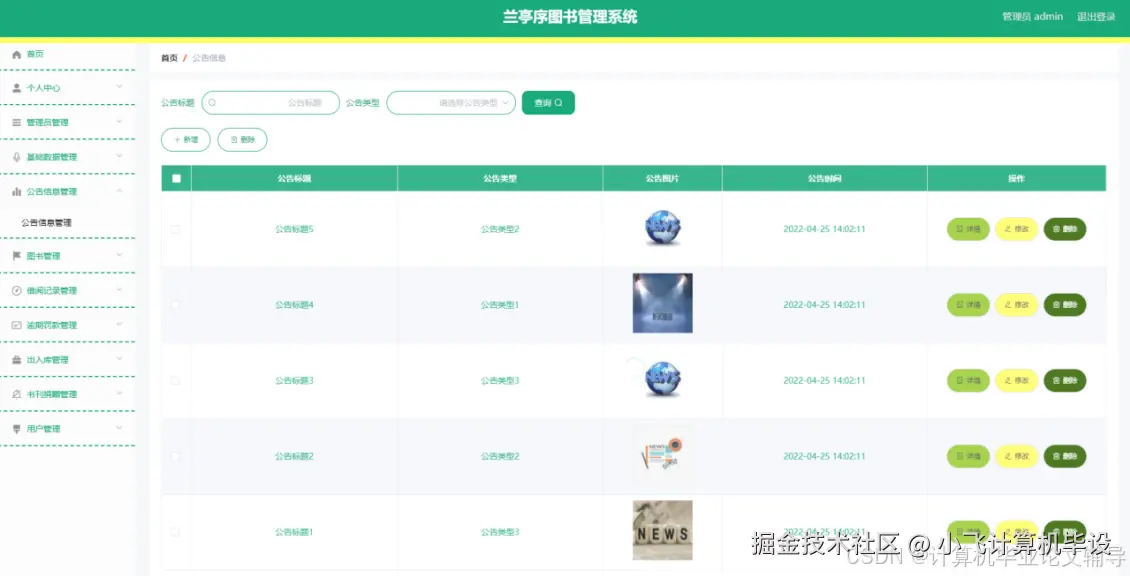Image resolution: width=1130 pixels, height=576 pixels.
Task: Click the globe thumbnail for 公告标题5
Action: 662,229
